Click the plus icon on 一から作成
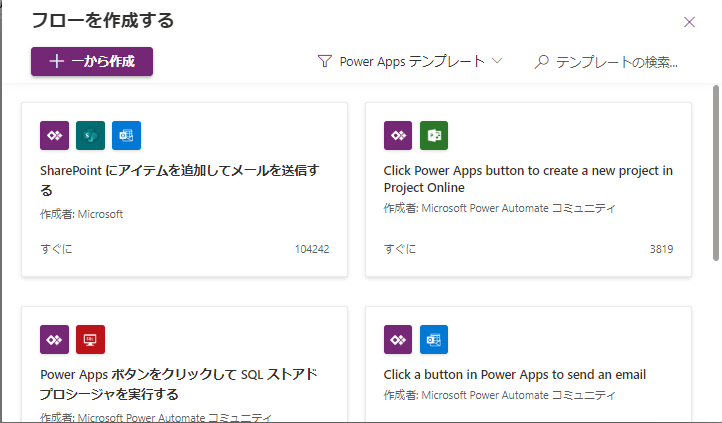 coord(56,61)
